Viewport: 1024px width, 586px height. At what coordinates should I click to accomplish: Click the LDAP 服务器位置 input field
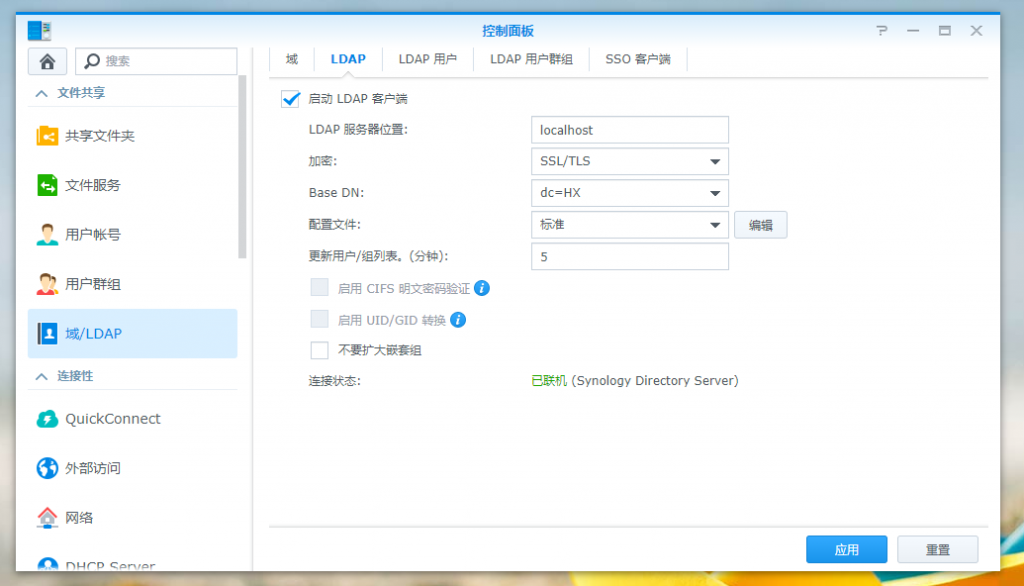point(629,130)
